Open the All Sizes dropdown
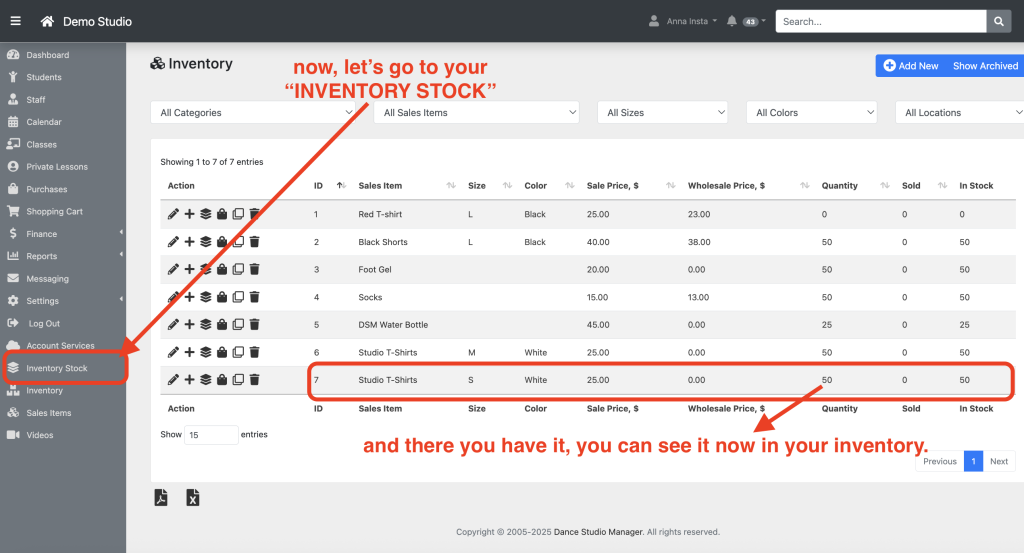 [x=663, y=112]
